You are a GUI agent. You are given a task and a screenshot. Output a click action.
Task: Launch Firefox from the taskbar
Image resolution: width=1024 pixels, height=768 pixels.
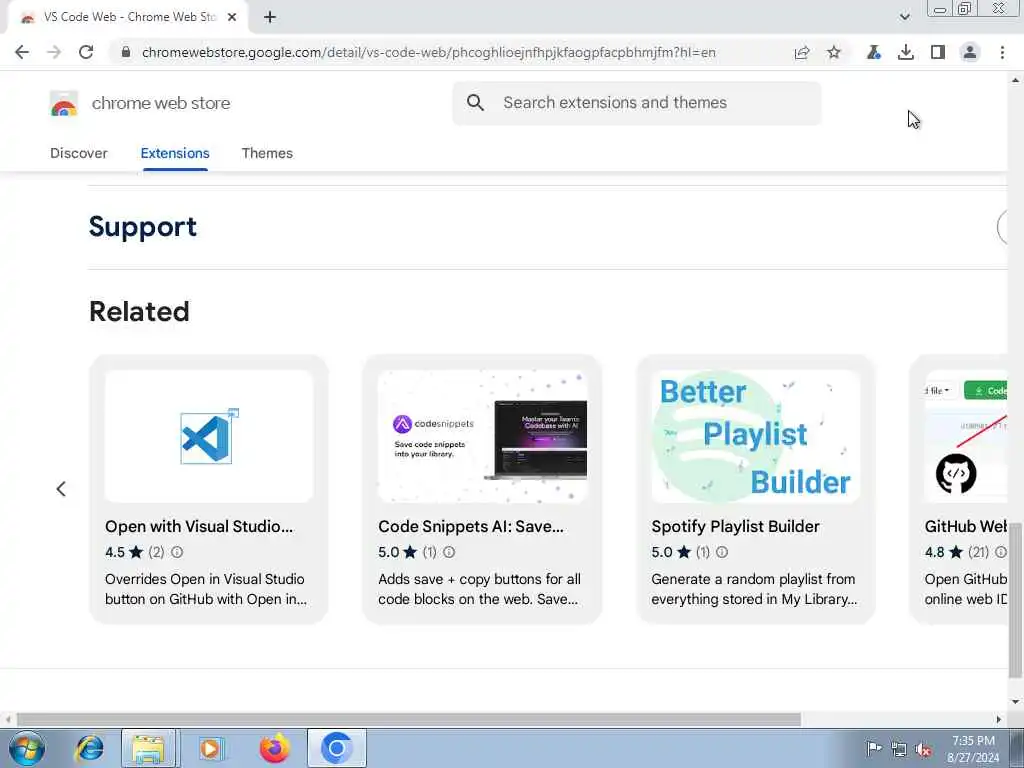274,748
